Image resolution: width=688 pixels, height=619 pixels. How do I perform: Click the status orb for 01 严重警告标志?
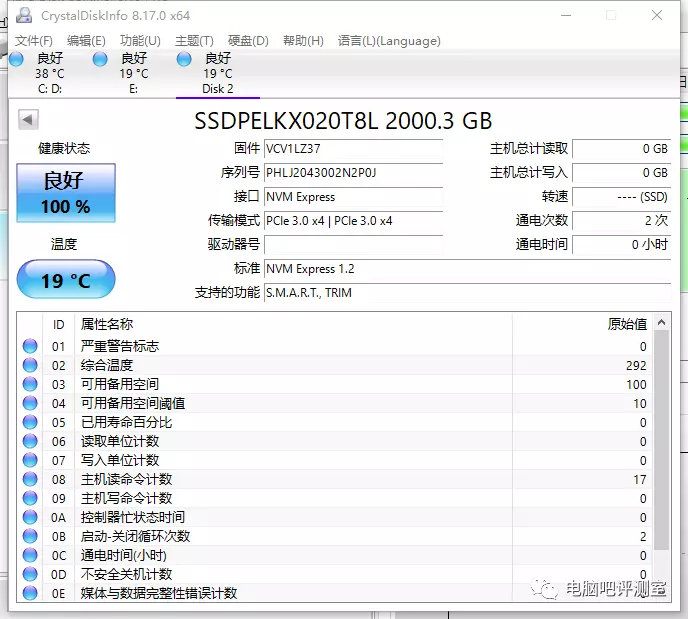click(x=30, y=346)
